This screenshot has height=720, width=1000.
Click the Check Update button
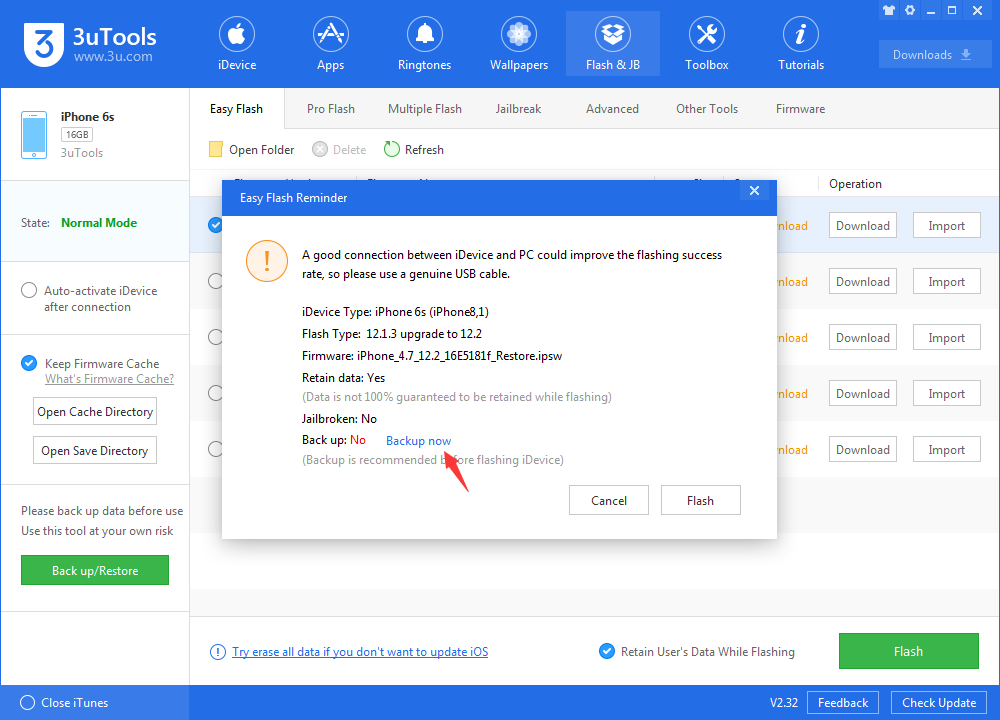tap(939, 703)
